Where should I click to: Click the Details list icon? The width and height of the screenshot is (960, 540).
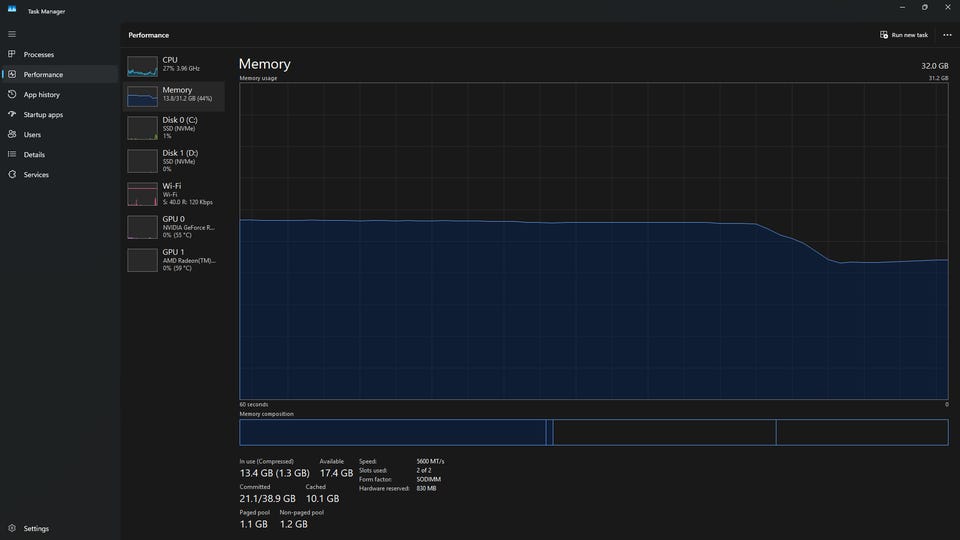tap(12, 154)
